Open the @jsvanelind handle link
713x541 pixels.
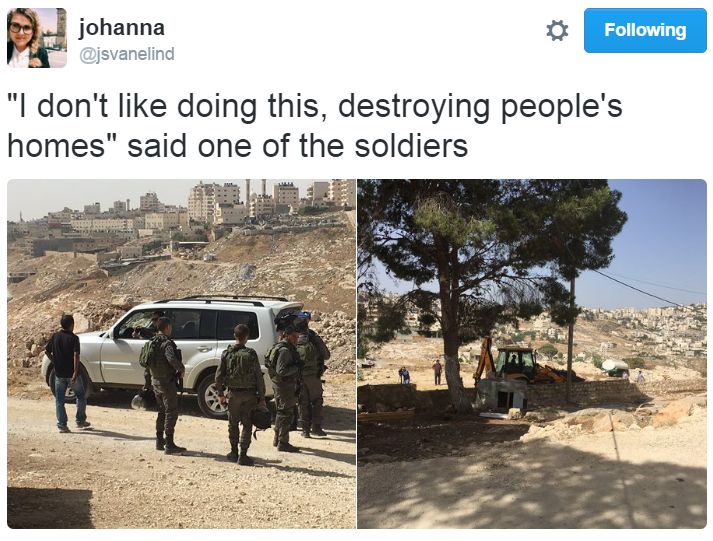(x=126, y=54)
